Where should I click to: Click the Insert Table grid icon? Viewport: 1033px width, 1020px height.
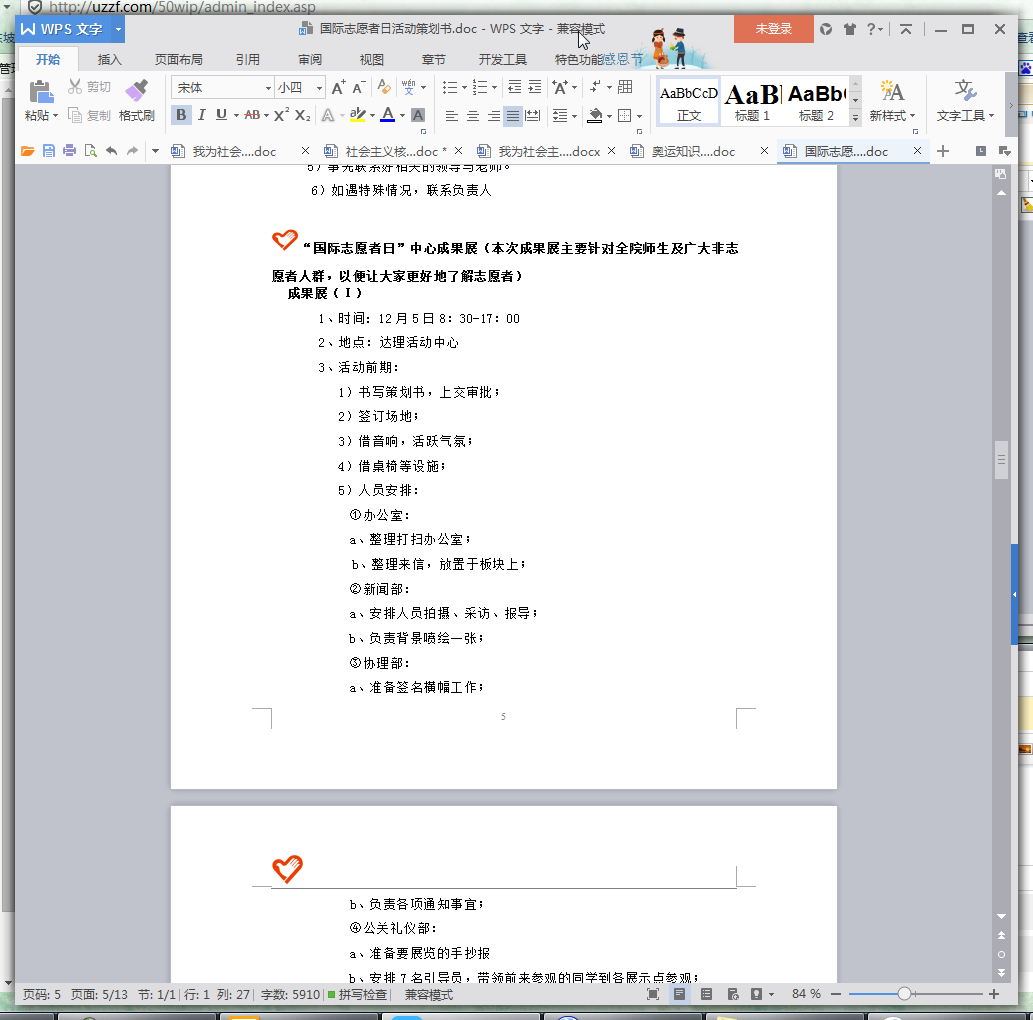pyautogui.click(x=625, y=87)
